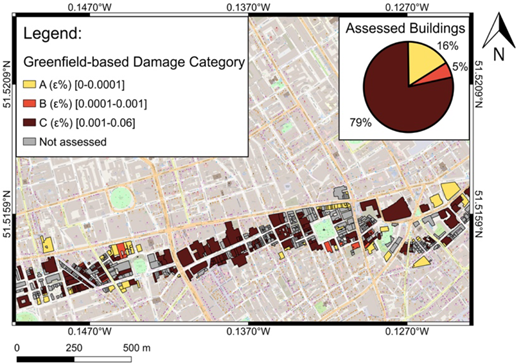Click the right '51.5209°N' latitude label
The height and width of the screenshot is (363, 520).
[479, 85]
